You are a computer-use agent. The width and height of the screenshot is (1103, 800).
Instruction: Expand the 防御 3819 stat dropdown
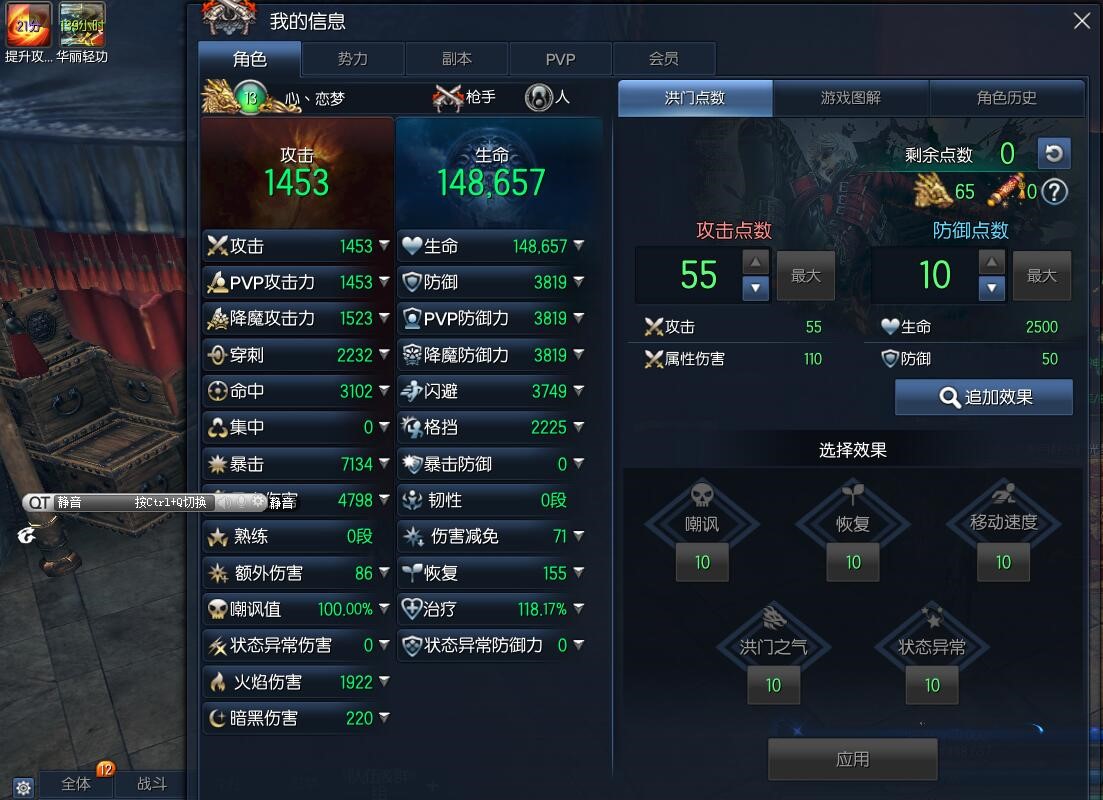578,281
